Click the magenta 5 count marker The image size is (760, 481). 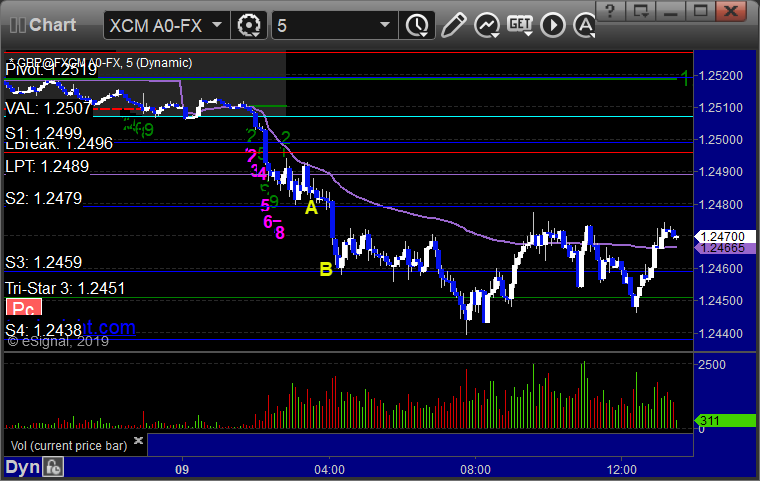click(x=265, y=206)
